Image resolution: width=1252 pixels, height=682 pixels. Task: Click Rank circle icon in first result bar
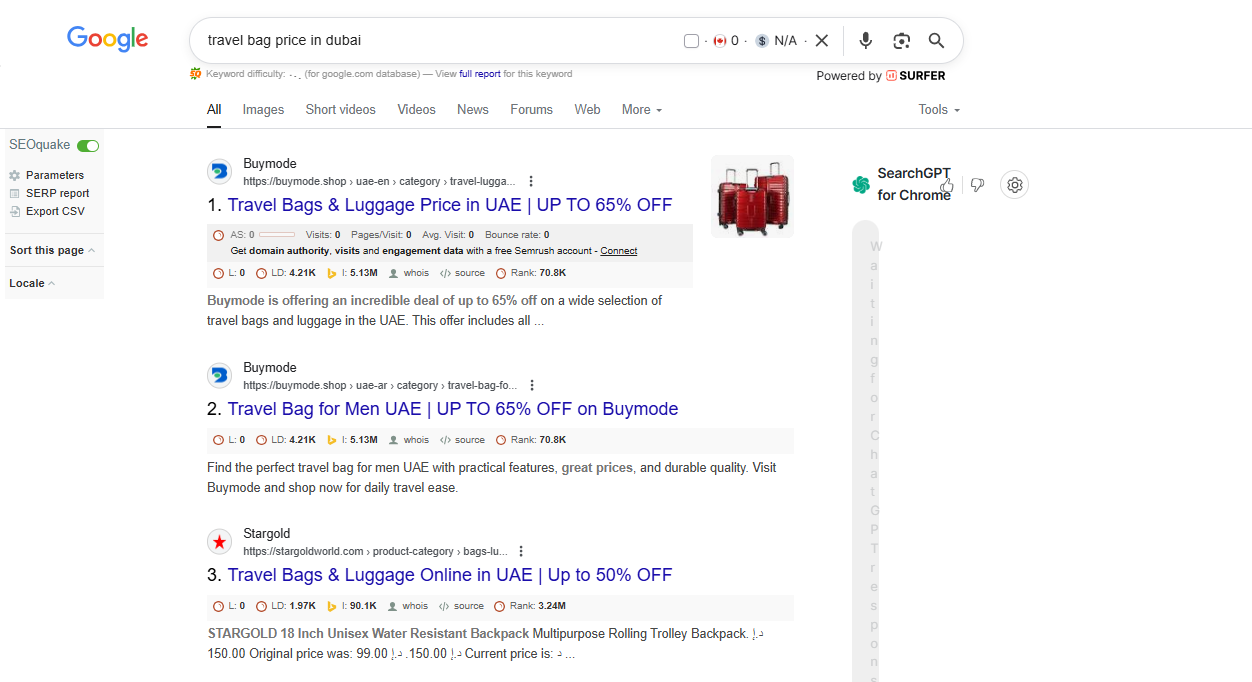pyautogui.click(x=501, y=273)
